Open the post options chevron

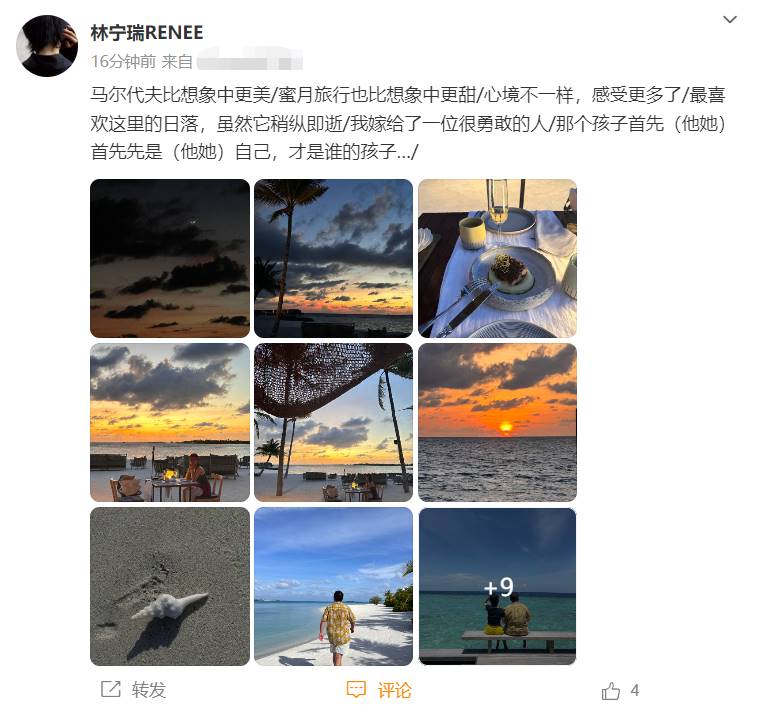729,19
